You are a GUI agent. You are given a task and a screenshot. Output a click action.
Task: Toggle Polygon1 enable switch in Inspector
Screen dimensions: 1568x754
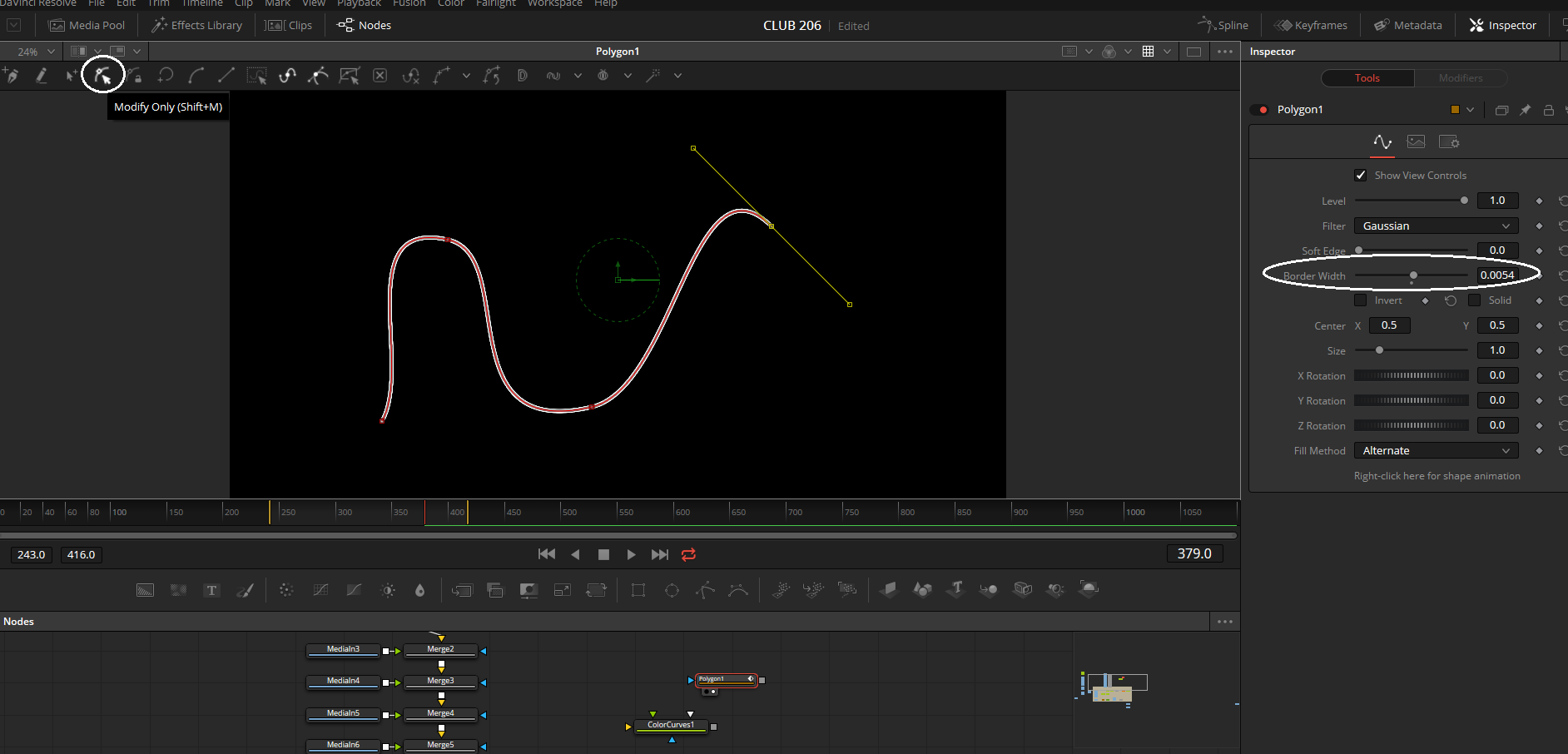1259,110
